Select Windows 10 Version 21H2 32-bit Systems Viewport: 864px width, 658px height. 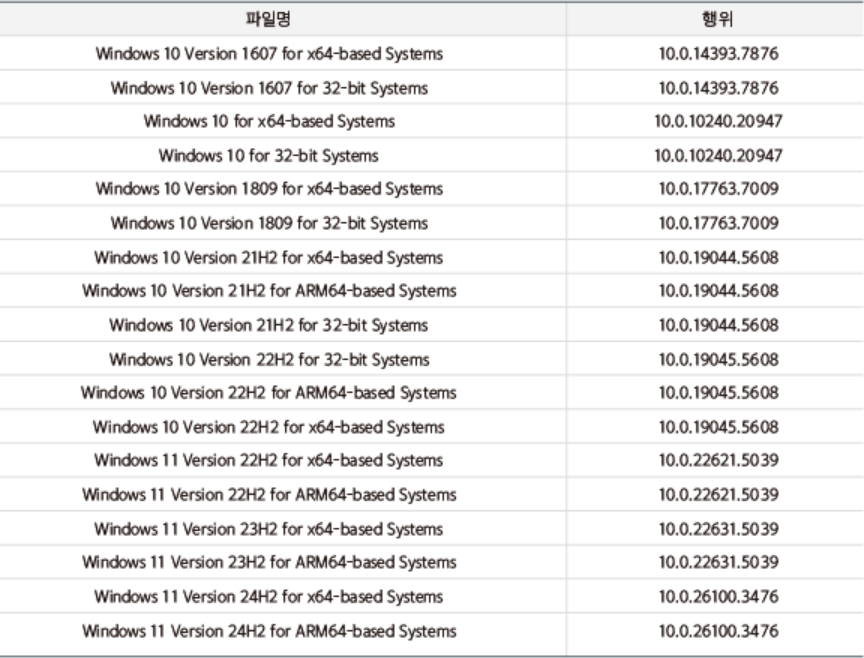coord(269,325)
